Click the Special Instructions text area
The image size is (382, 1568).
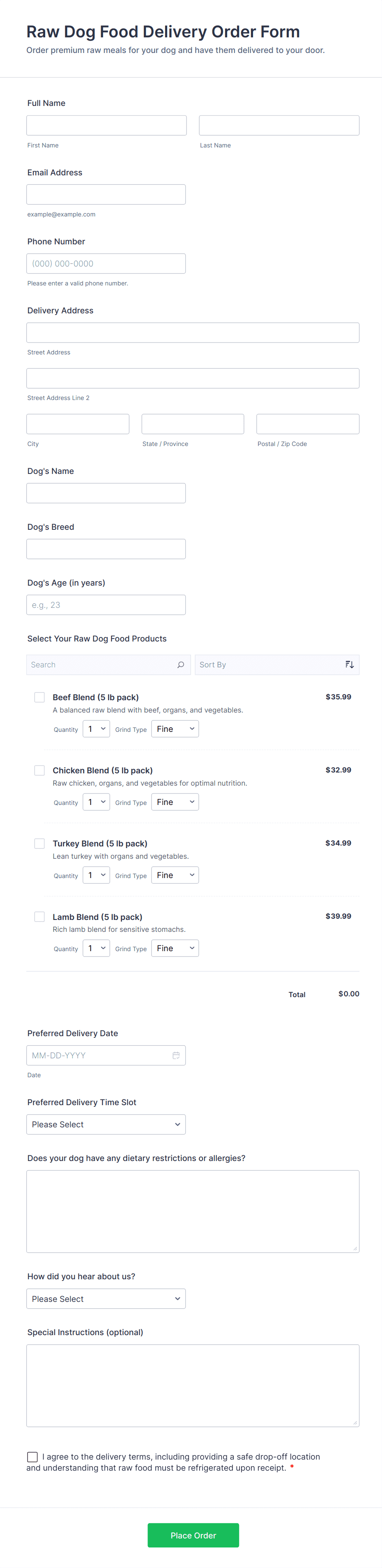193,1385
